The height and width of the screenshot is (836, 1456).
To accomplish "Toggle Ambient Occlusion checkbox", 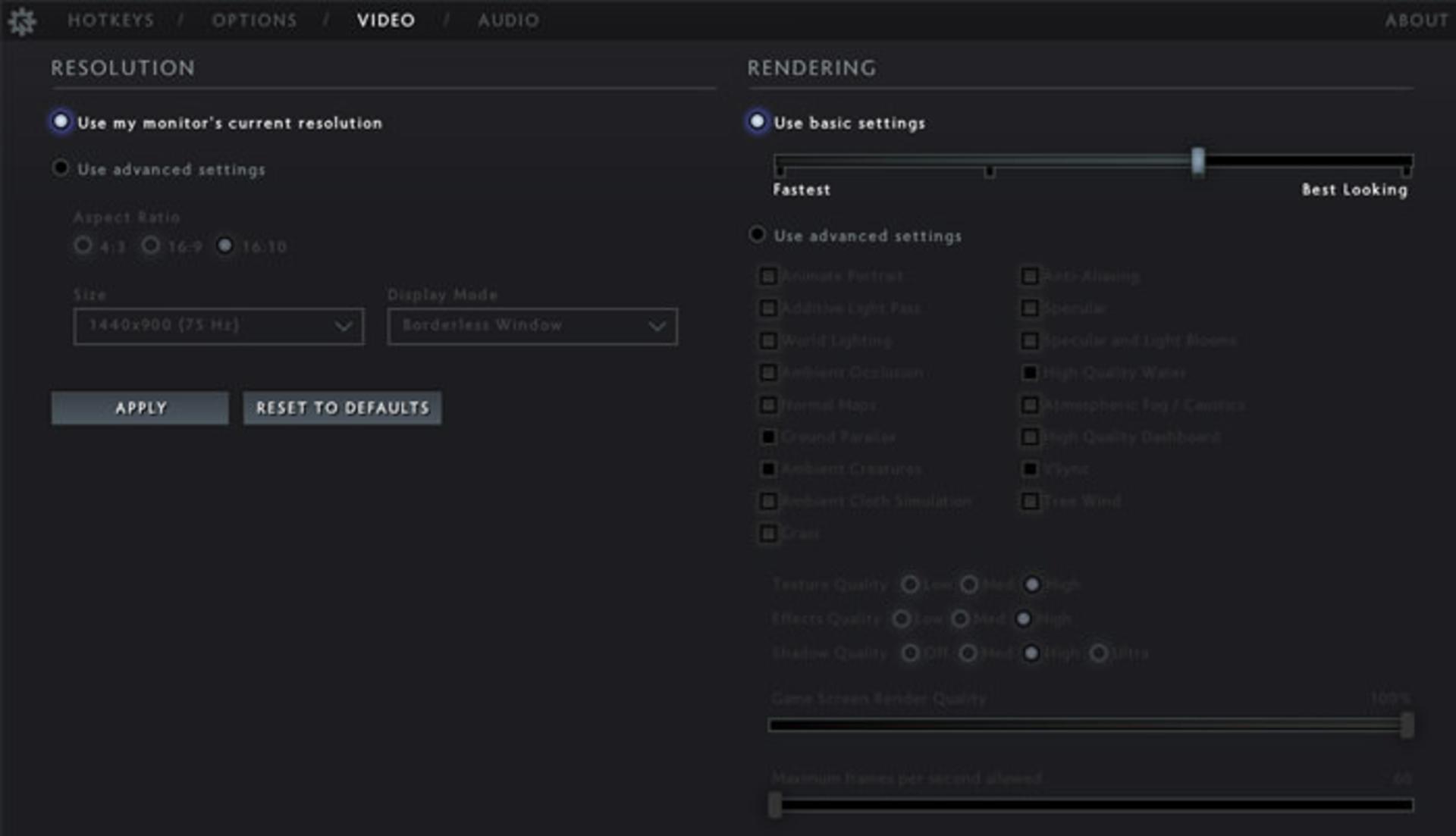I will click(x=768, y=372).
